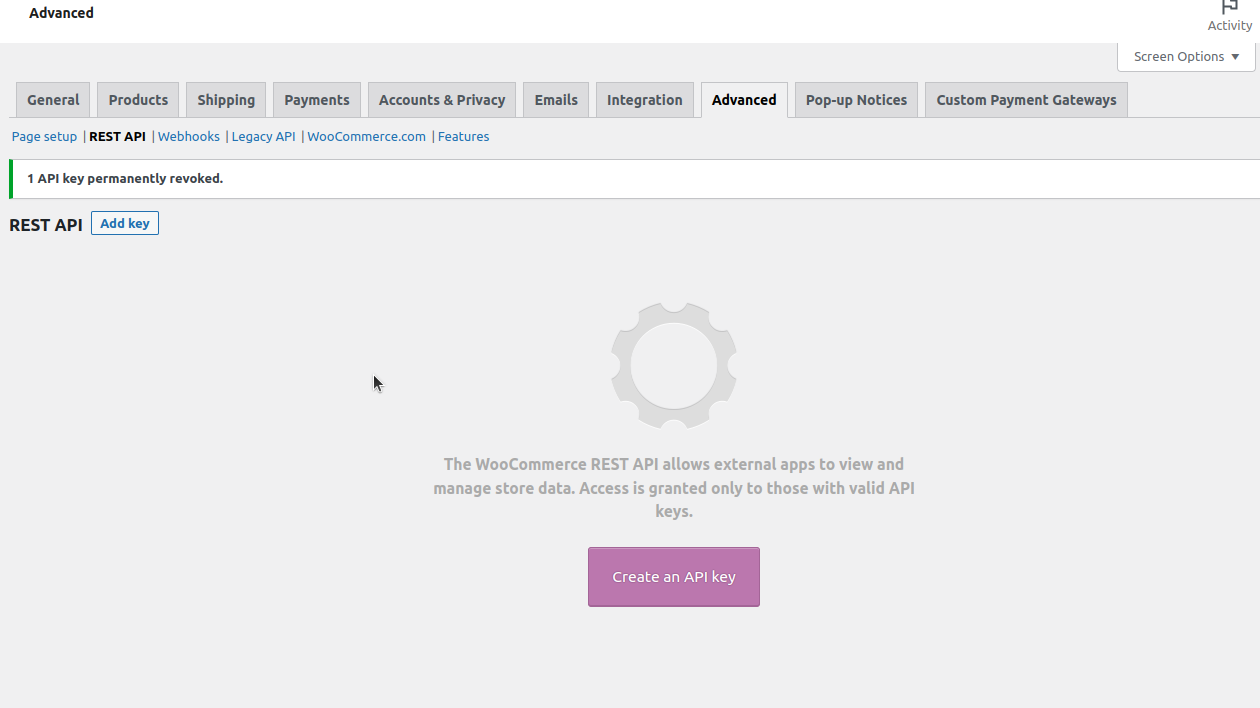Viewport: 1260px width, 708px height.
Task: Expand the Screen Options dropdown
Action: 1186,57
